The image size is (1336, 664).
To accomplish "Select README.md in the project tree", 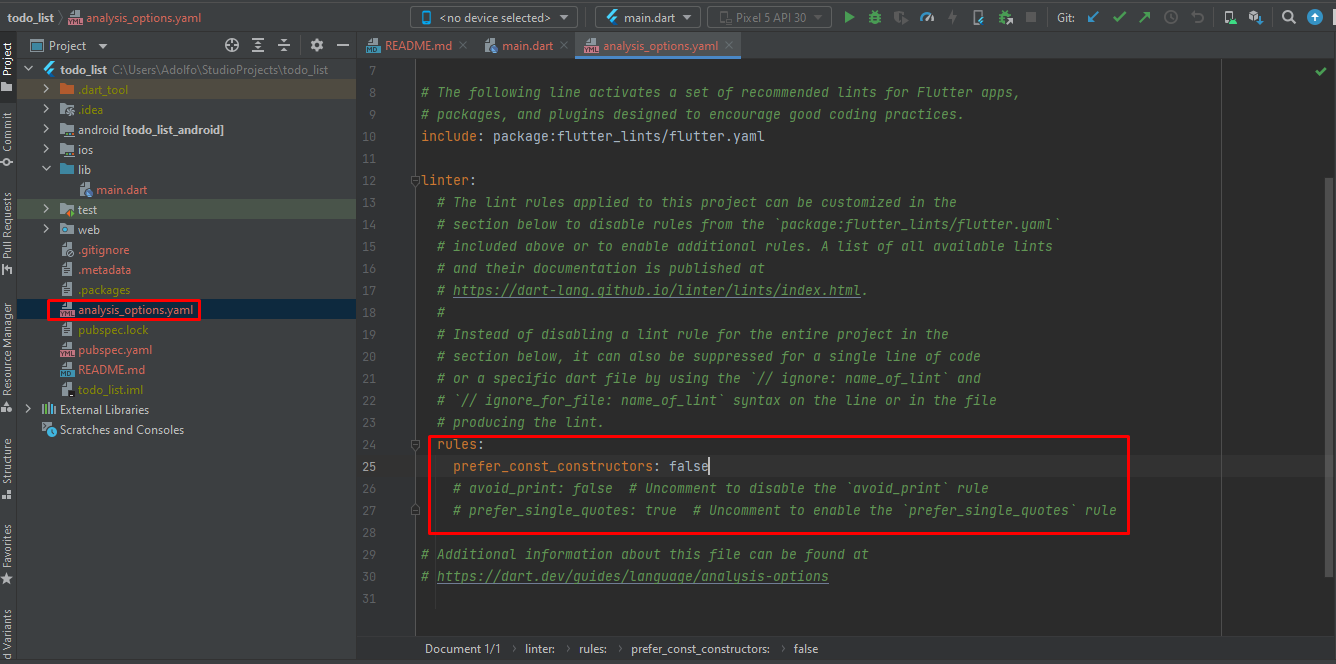I will (x=111, y=370).
